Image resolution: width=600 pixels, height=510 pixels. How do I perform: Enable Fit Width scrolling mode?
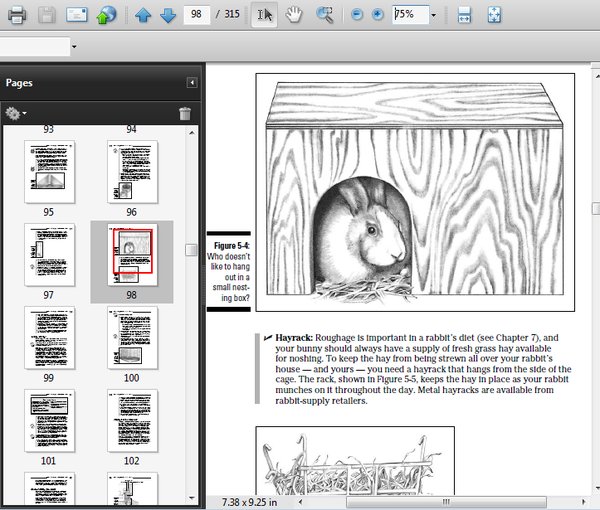(x=464, y=15)
